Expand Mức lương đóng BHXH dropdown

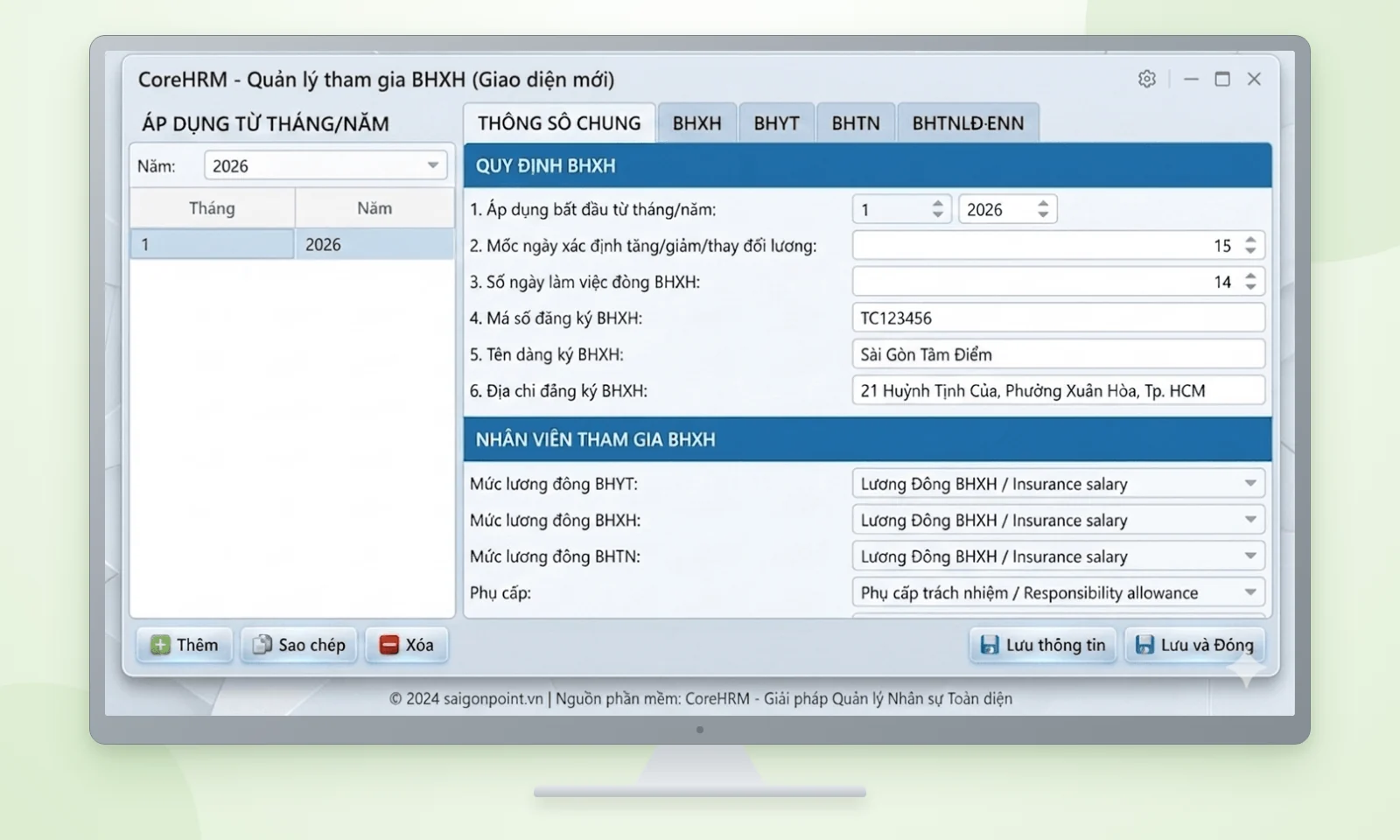[1059, 520]
